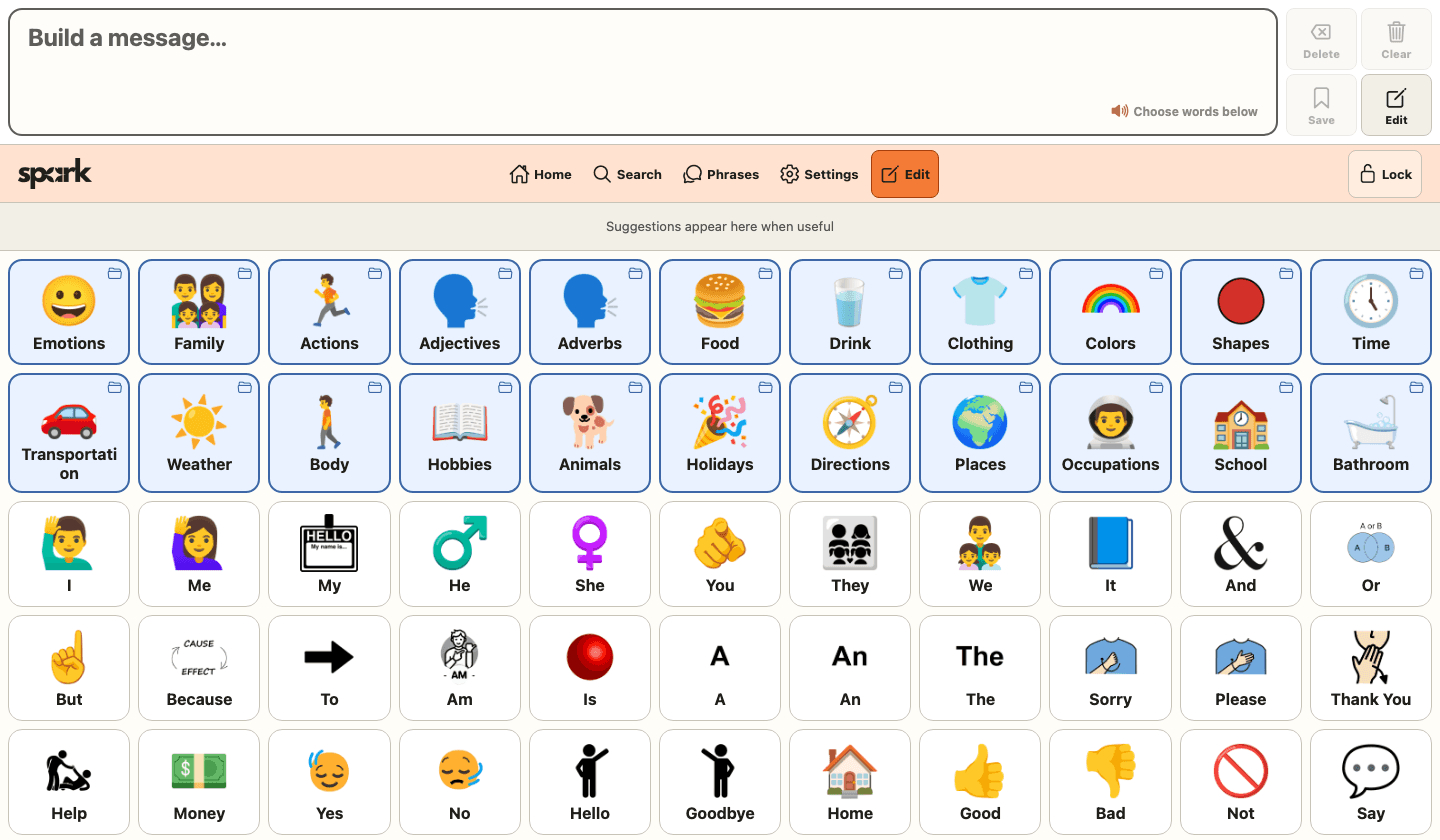Click the Edit button below Clear

pyautogui.click(x=1396, y=105)
